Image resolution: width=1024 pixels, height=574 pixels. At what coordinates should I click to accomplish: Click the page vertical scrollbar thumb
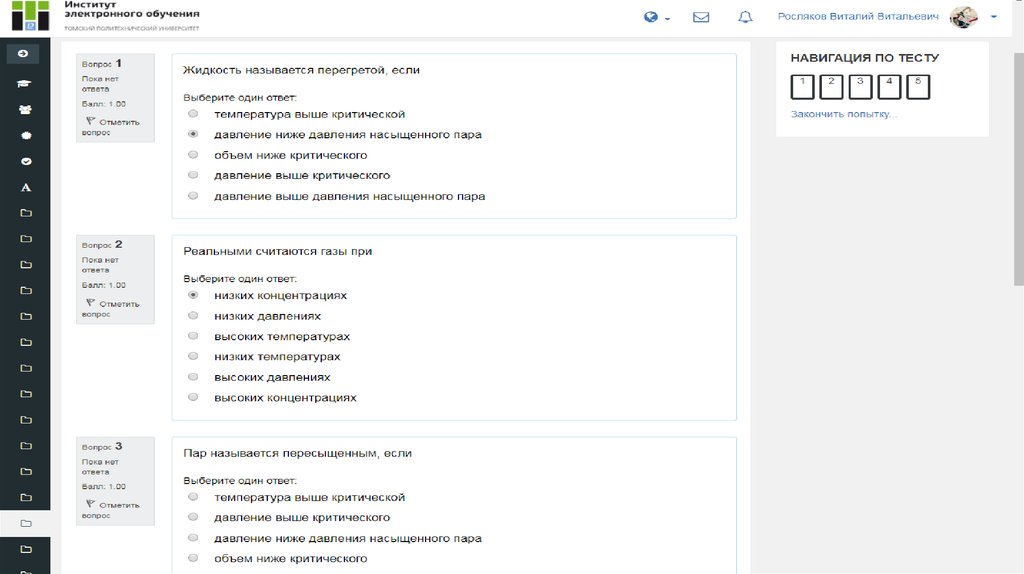(x=1018, y=168)
